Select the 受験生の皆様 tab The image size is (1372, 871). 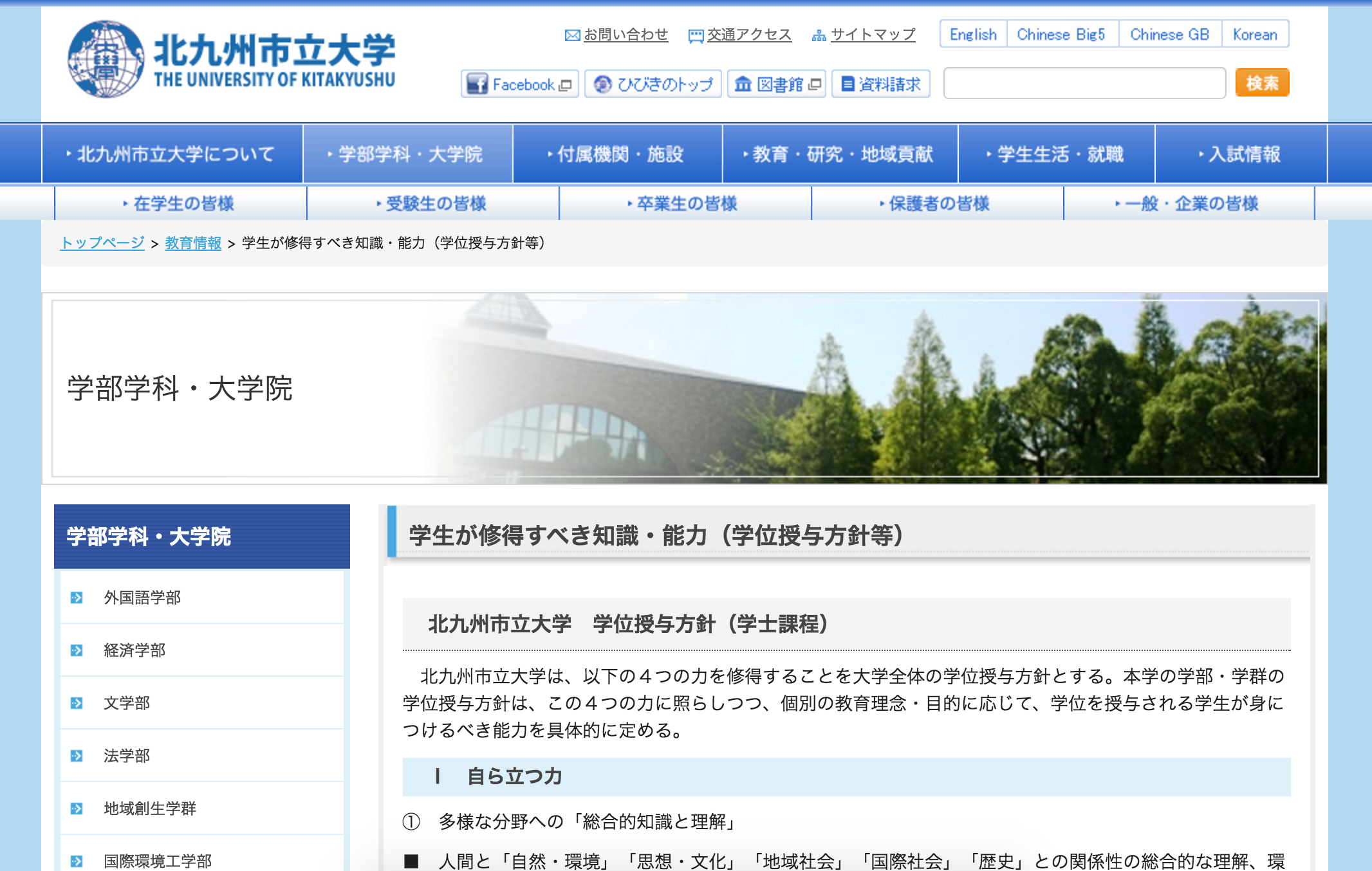coord(432,204)
